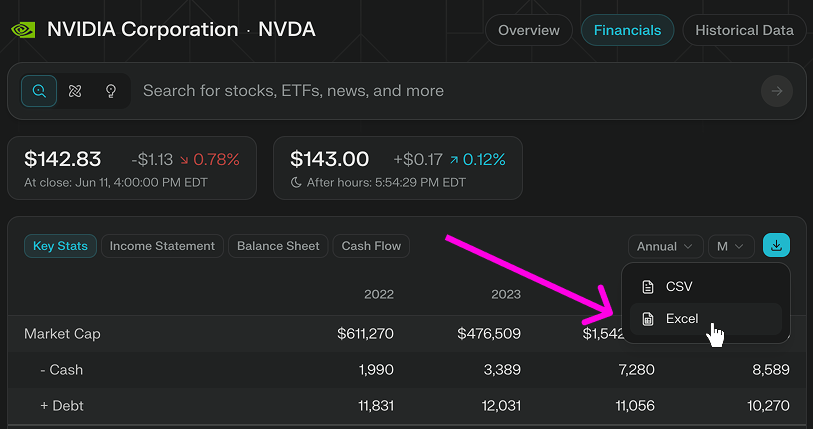
Task: Click the CSV file icon
Action: [648, 287]
